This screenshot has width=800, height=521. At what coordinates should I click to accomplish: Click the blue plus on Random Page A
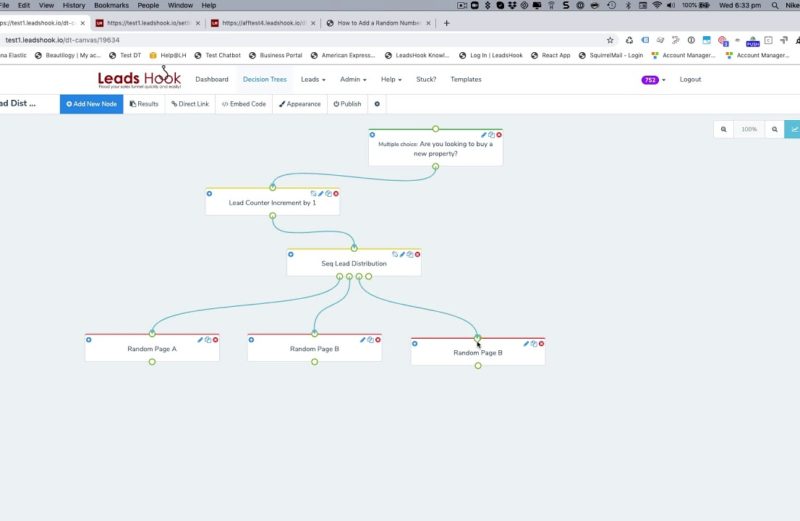89,339
